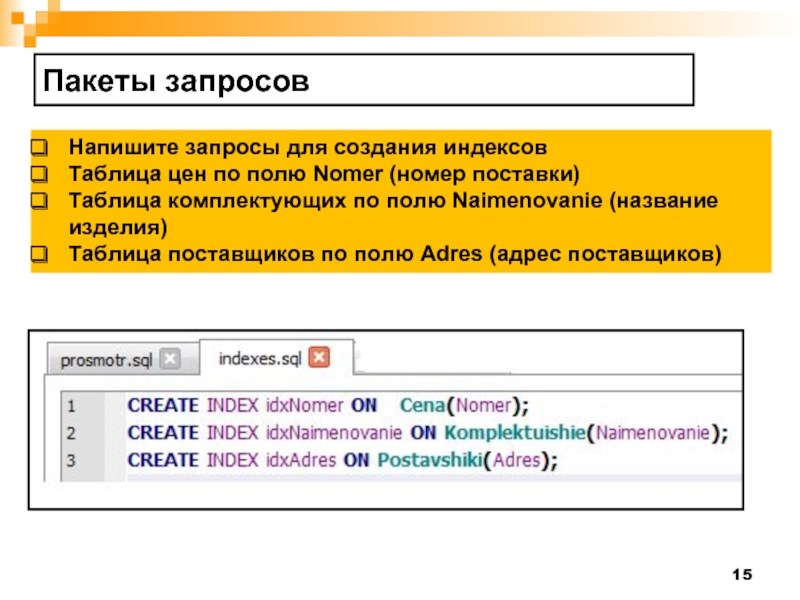Click the bullet box before "Напишите запросы"
800x600 pixels.
click(38, 148)
